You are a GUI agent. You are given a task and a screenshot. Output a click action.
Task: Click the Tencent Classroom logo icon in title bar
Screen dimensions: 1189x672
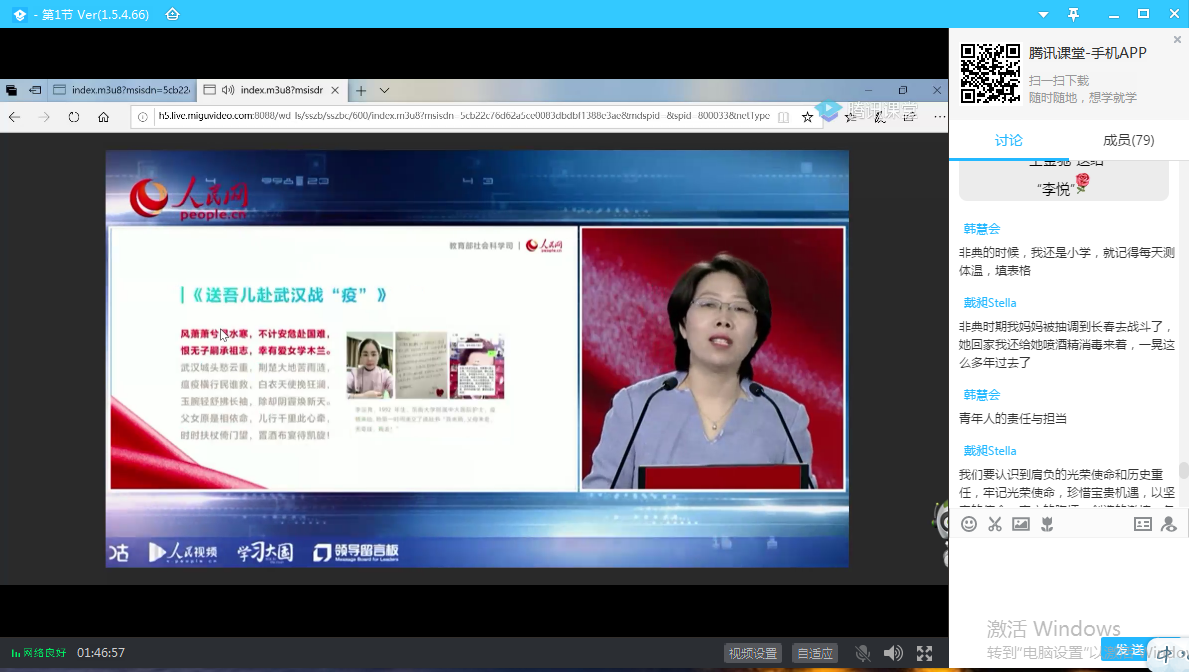point(20,14)
